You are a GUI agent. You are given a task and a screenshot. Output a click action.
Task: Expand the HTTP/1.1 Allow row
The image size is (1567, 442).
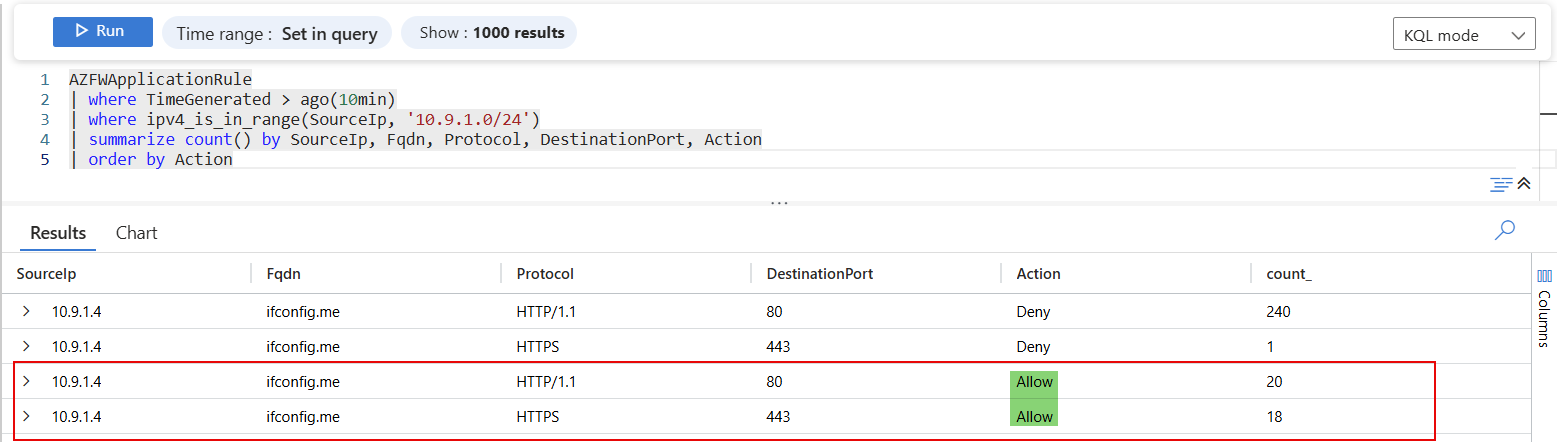point(26,381)
